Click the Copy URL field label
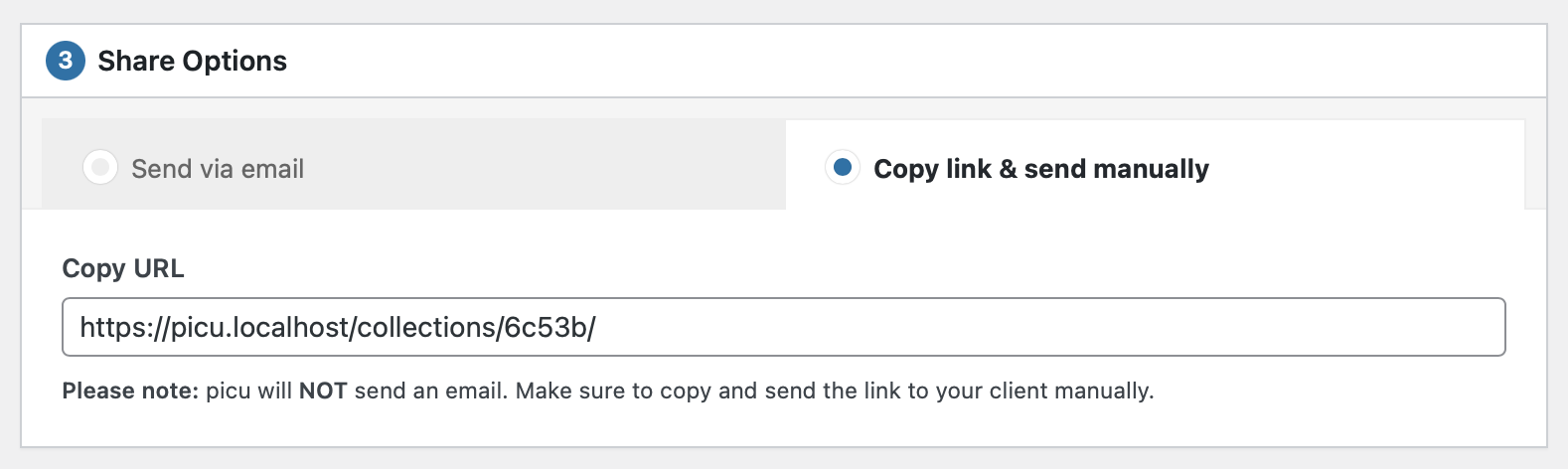The image size is (1568, 469). click(123, 269)
